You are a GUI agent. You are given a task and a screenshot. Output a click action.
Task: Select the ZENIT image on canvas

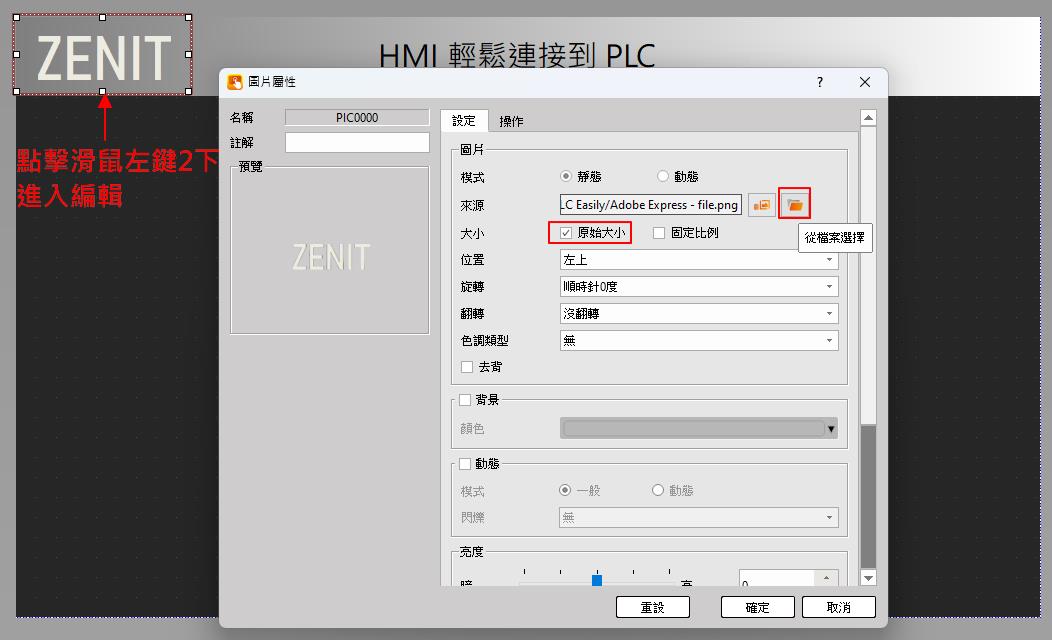click(103, 55)
